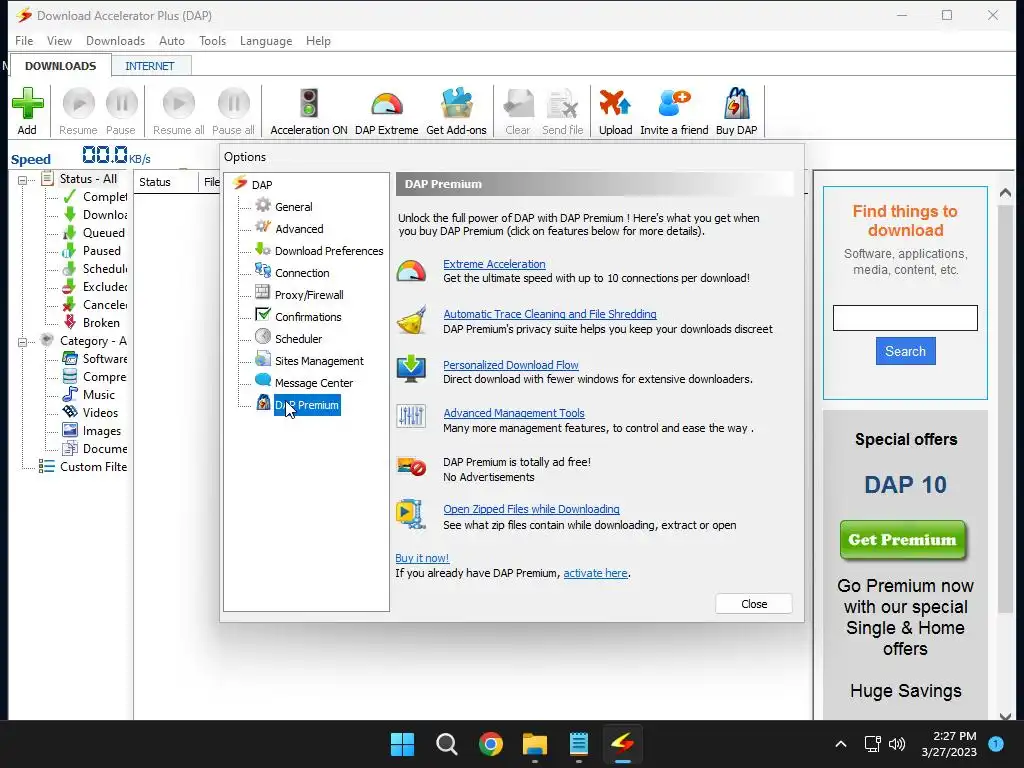1024x768 pixels.
Task: Open the Tools menu
Action: (212, 40)
